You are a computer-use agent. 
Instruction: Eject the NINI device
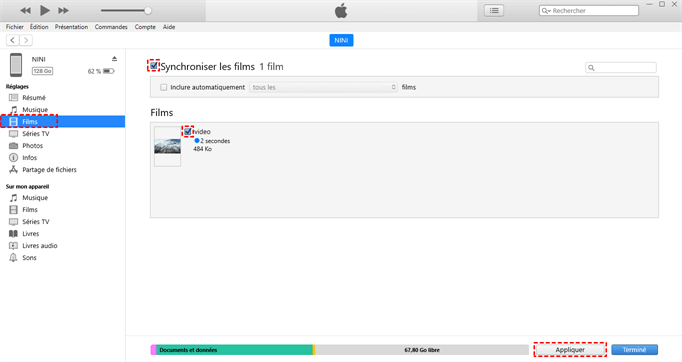click(114, 59)
